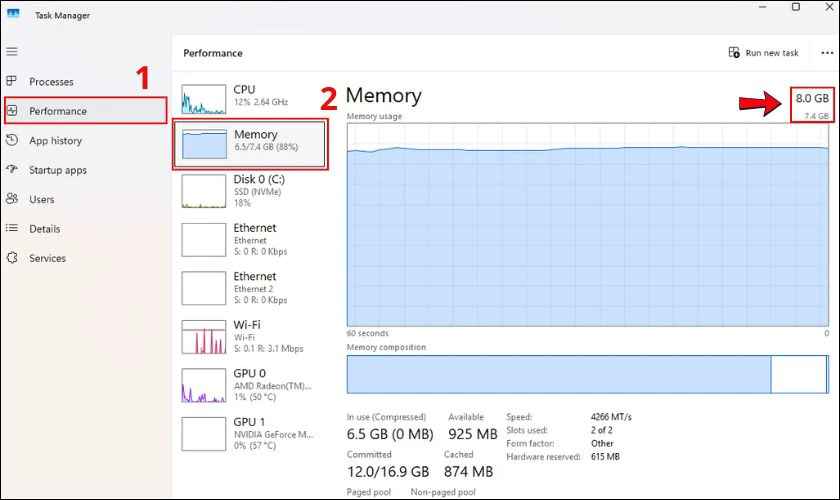Screen dimensions: 840x500
Task: Click the Details list icon
Action: coord(12,228)
